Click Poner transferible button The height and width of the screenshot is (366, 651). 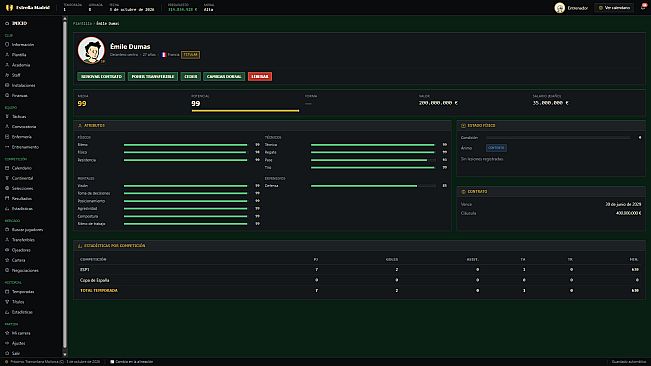(153, 76)
